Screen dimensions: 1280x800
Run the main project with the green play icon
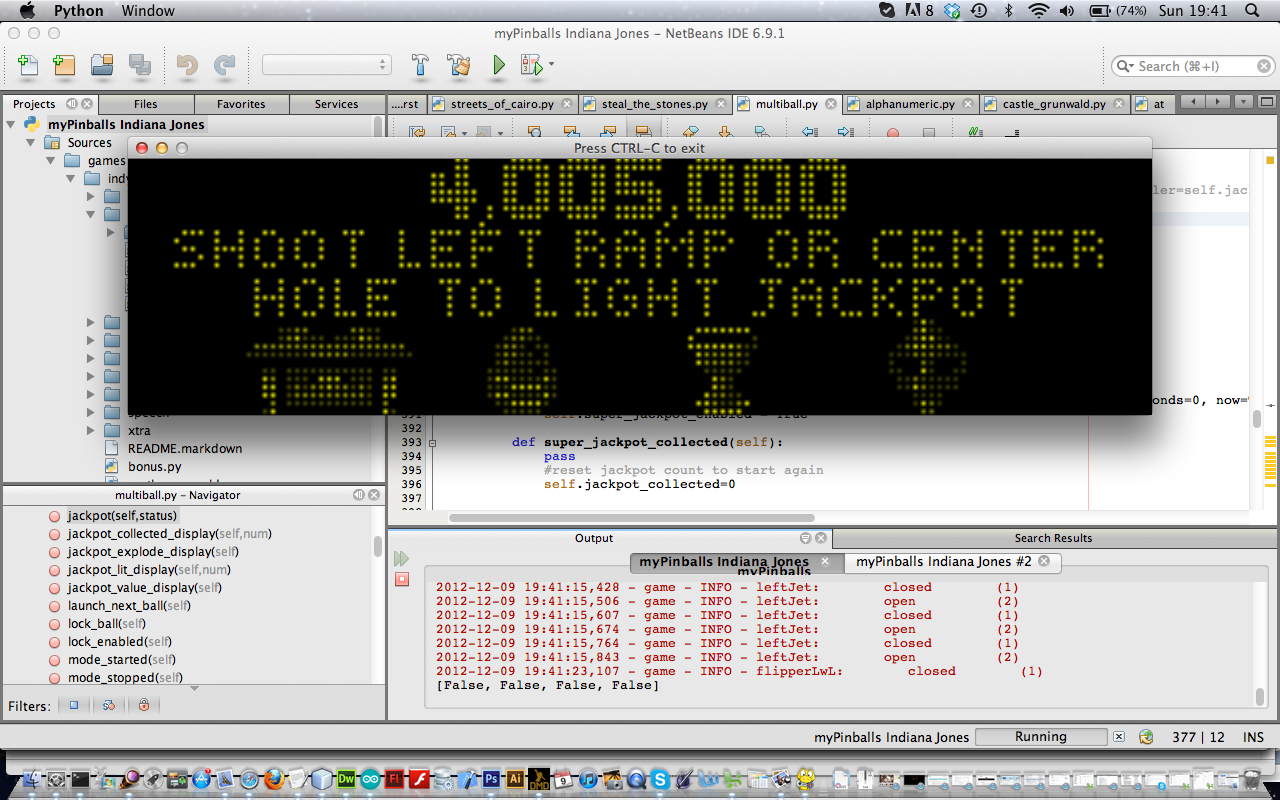pos(498,66)
